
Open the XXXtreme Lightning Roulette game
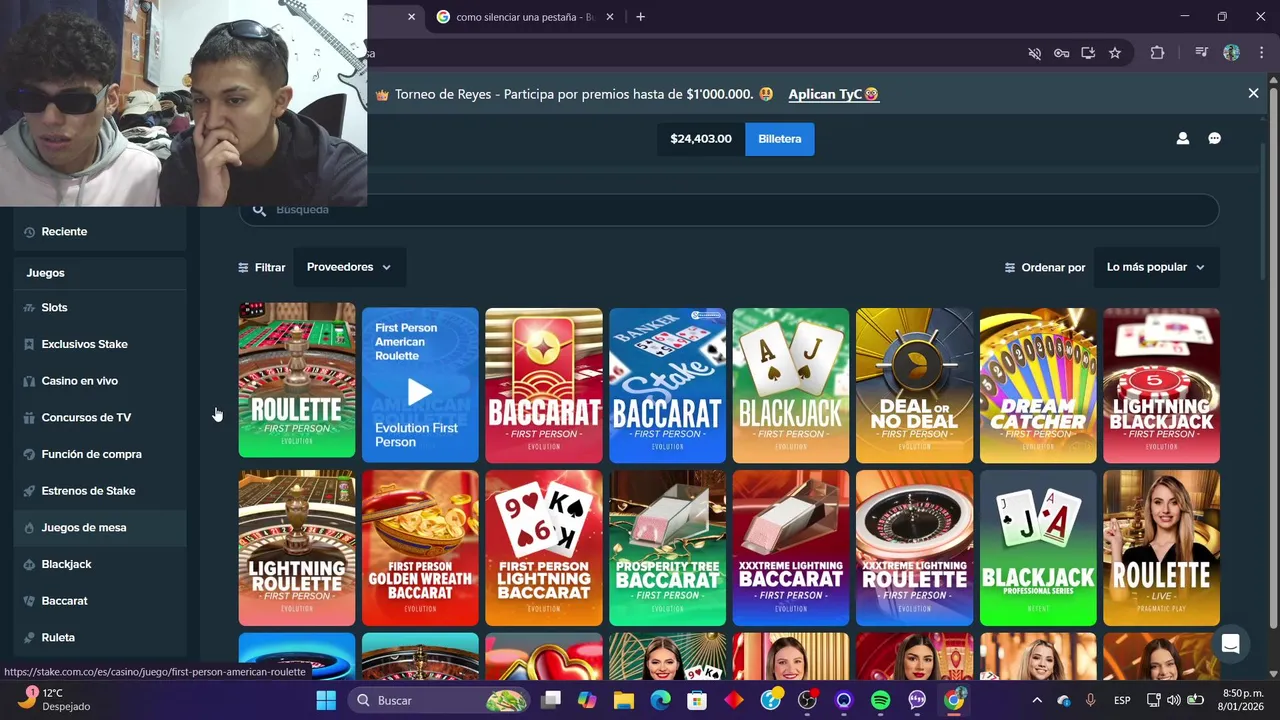pos(914,548)
